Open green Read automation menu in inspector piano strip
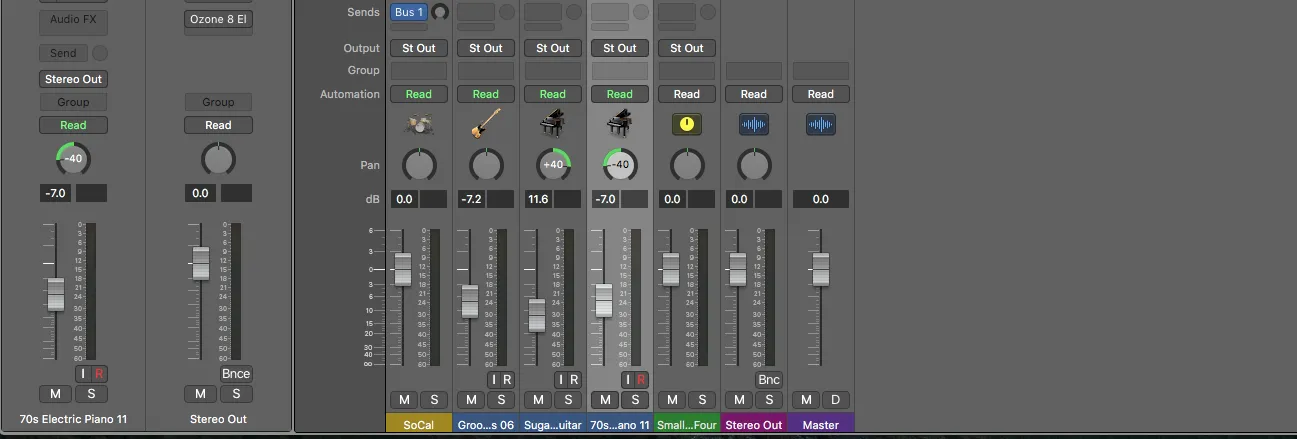Image resolution: width=1297 pixels, height=439 pixels. pyautogui.click(x=73, y=125)
